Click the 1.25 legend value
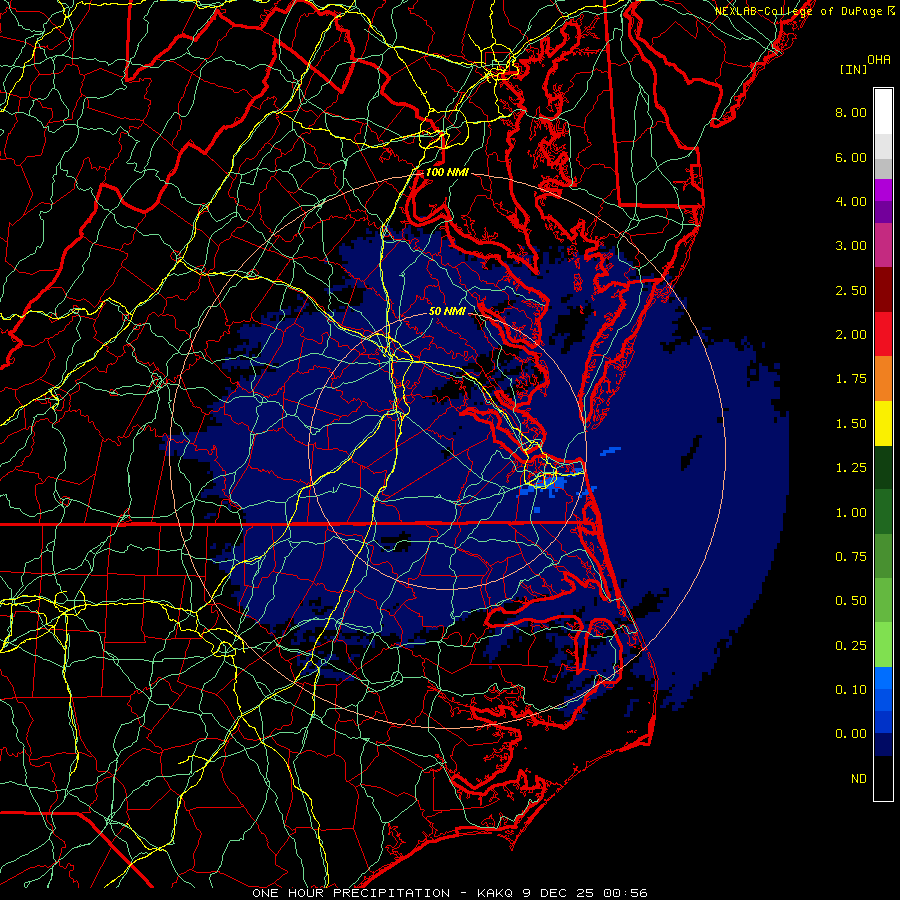 pyautogui.click(x=851, y=468)
